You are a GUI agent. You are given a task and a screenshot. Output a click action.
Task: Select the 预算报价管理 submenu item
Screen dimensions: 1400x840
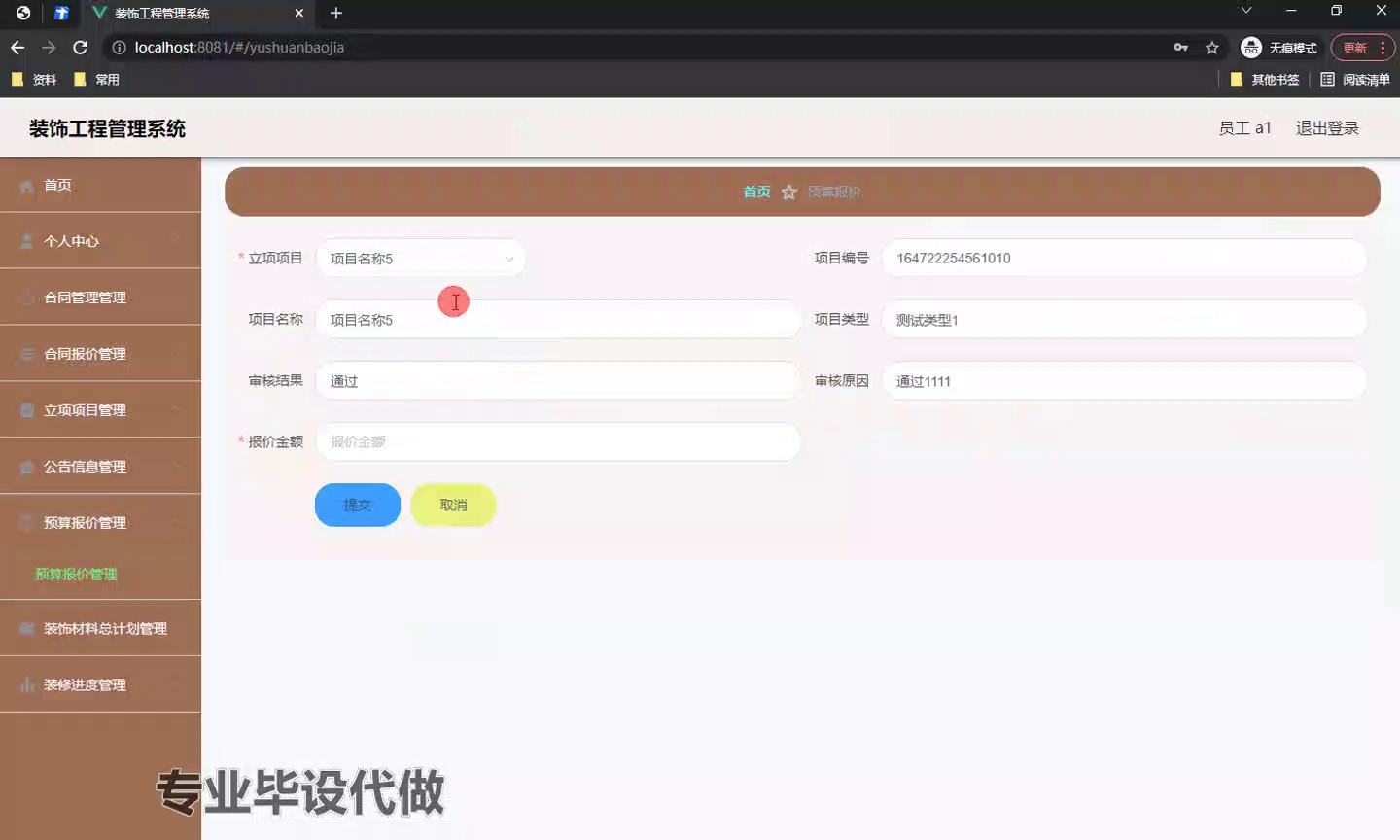click(76, 575)
